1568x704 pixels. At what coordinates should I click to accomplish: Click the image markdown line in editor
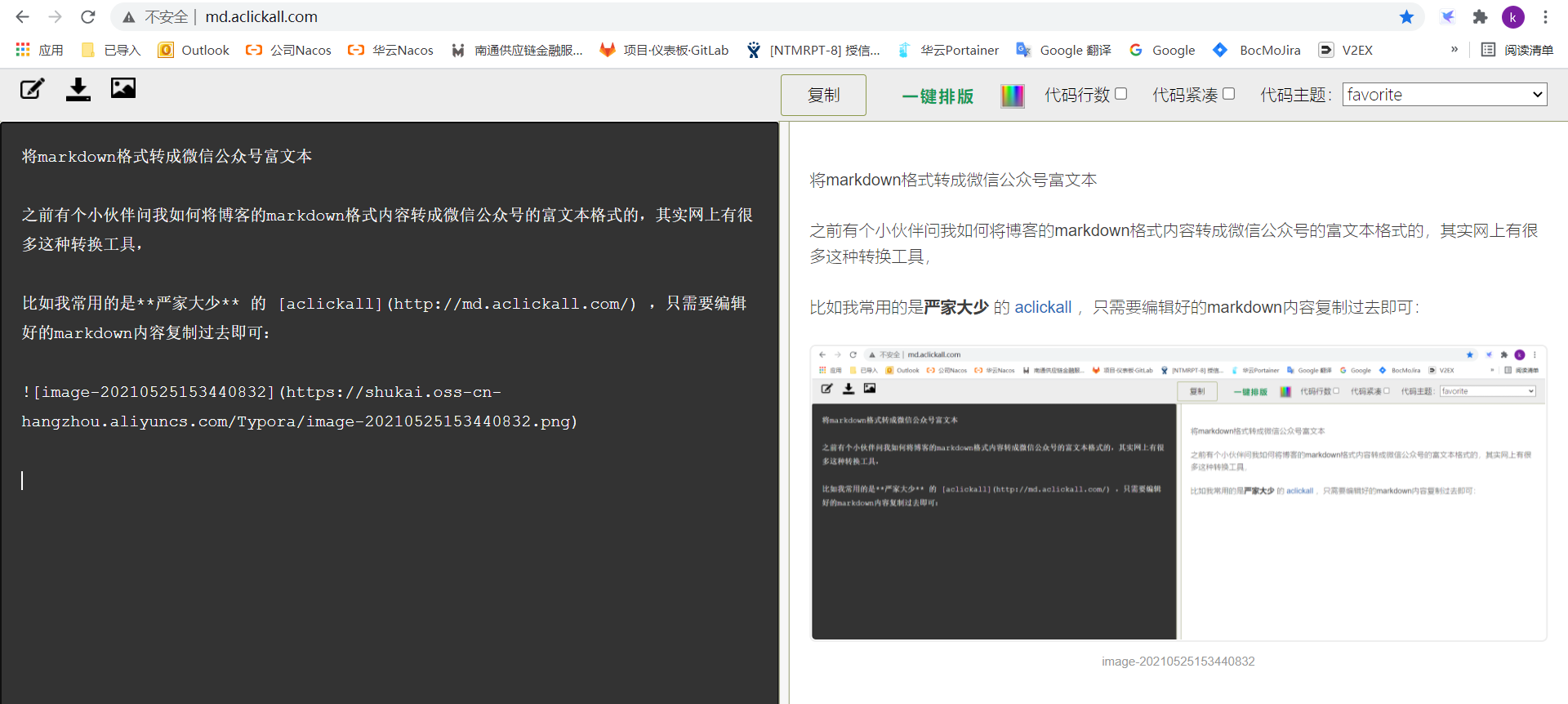[300, 407]
